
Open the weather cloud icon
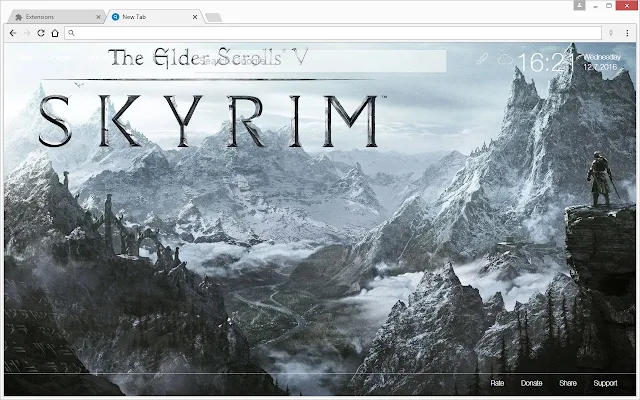pos(505,60)
